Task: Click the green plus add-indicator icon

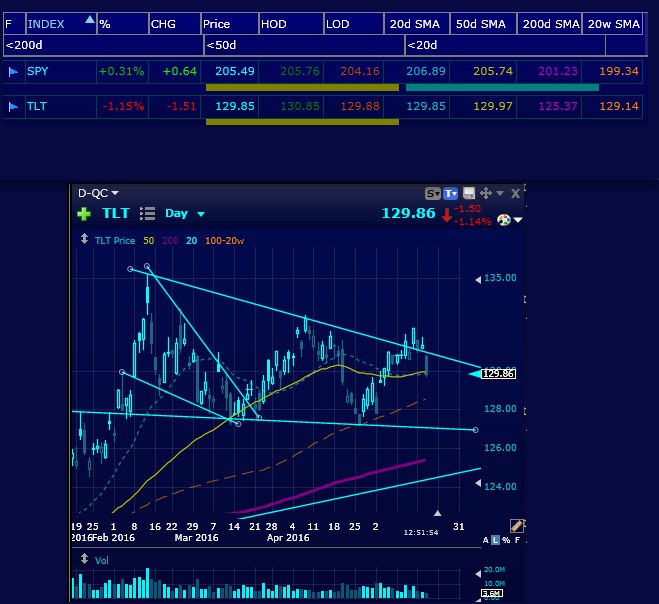Action: 84,214
